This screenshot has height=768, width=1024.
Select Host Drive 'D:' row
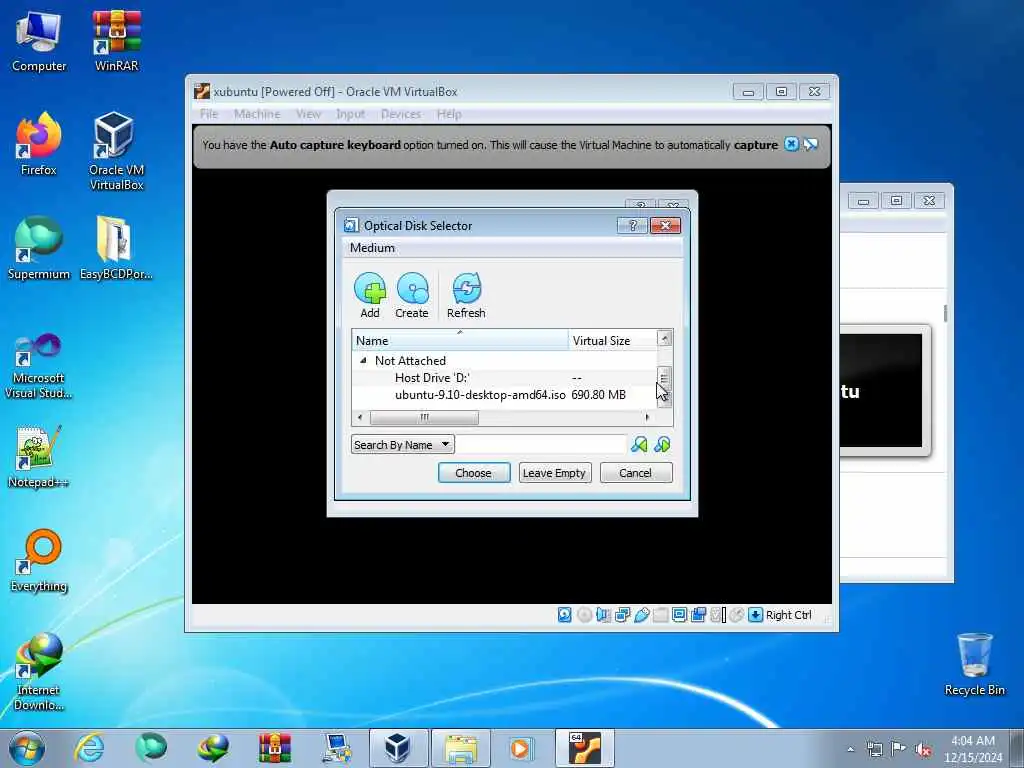click(x=504, y=377)
